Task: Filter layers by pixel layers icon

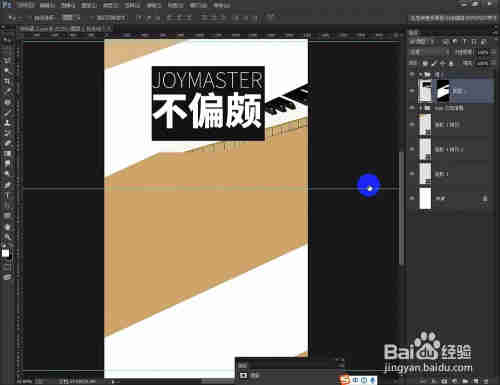Action: (446, 42)
